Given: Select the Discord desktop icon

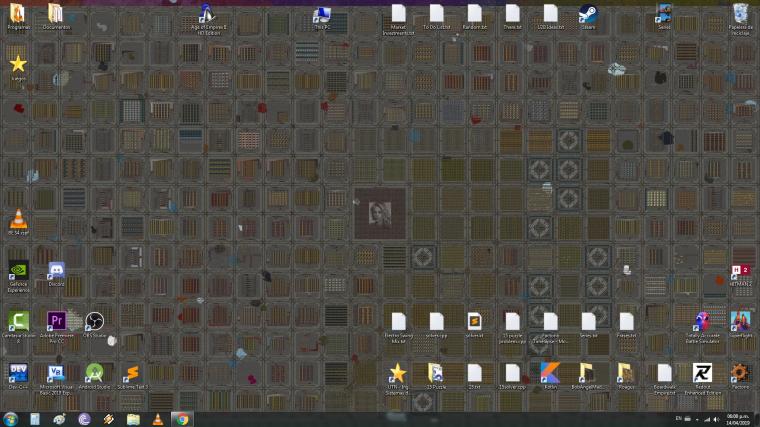Looking at the screenshot, I should pyautogui.click(x=56, y=274).
